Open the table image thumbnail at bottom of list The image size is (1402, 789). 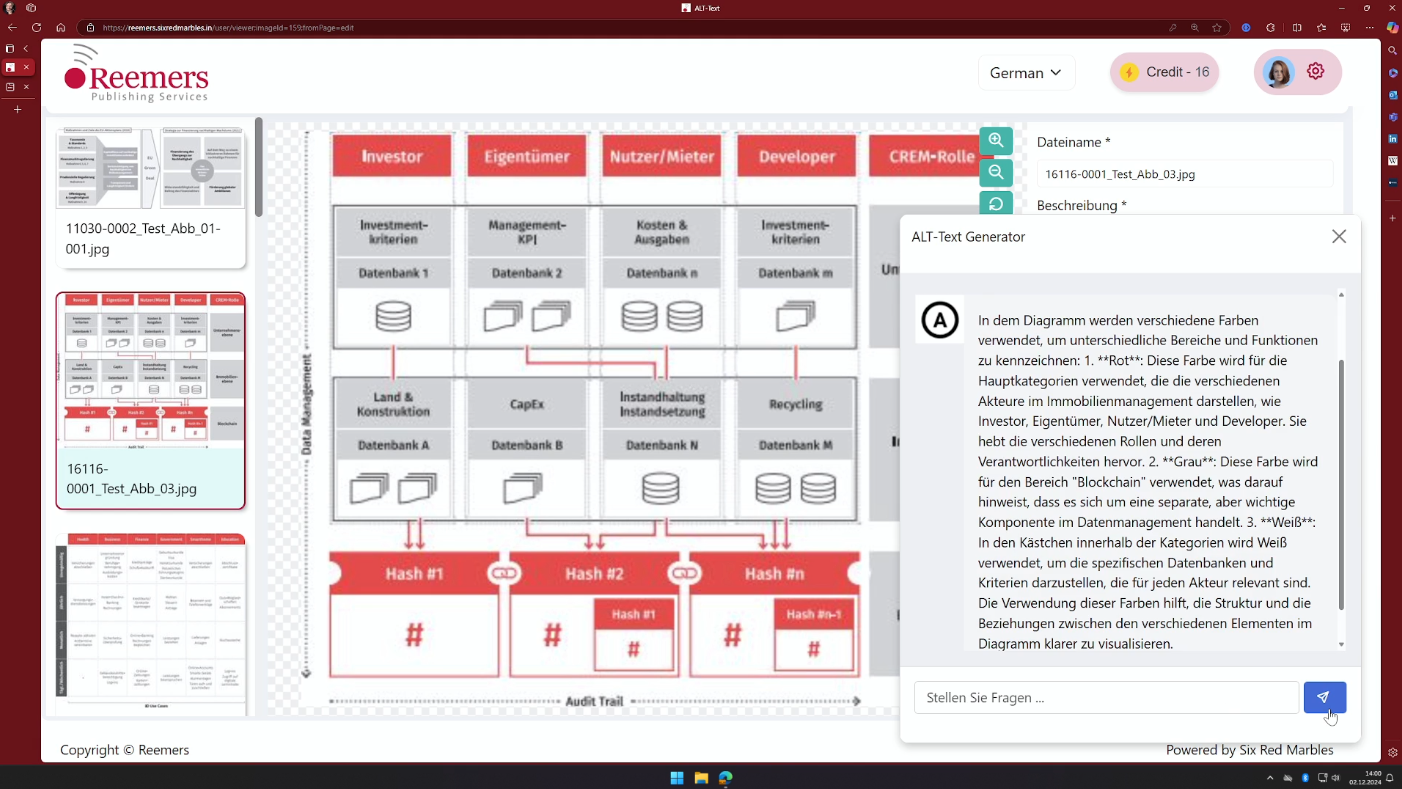(x=151, y=622)
